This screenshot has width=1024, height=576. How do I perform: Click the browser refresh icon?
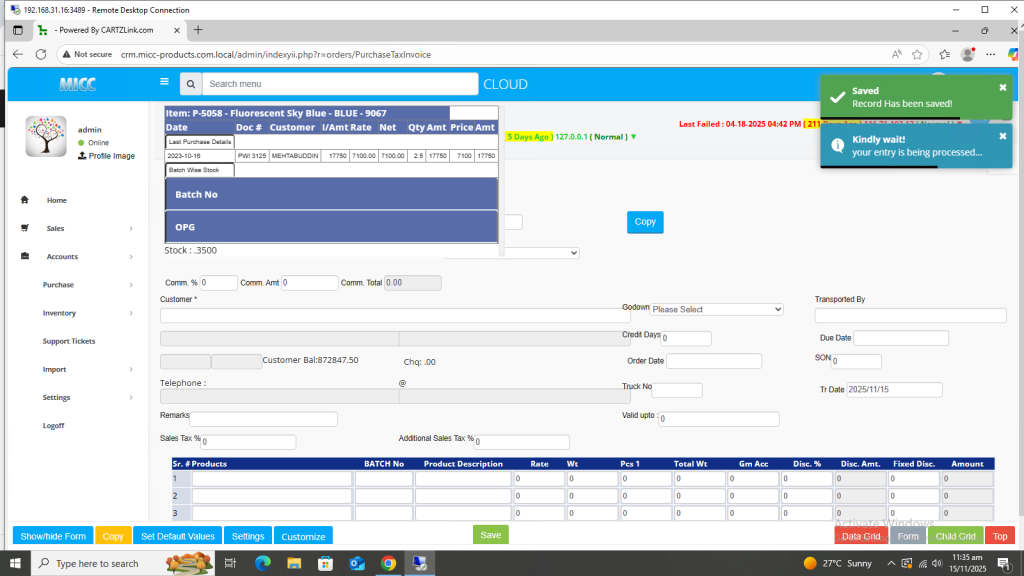(x=41, y=54)
